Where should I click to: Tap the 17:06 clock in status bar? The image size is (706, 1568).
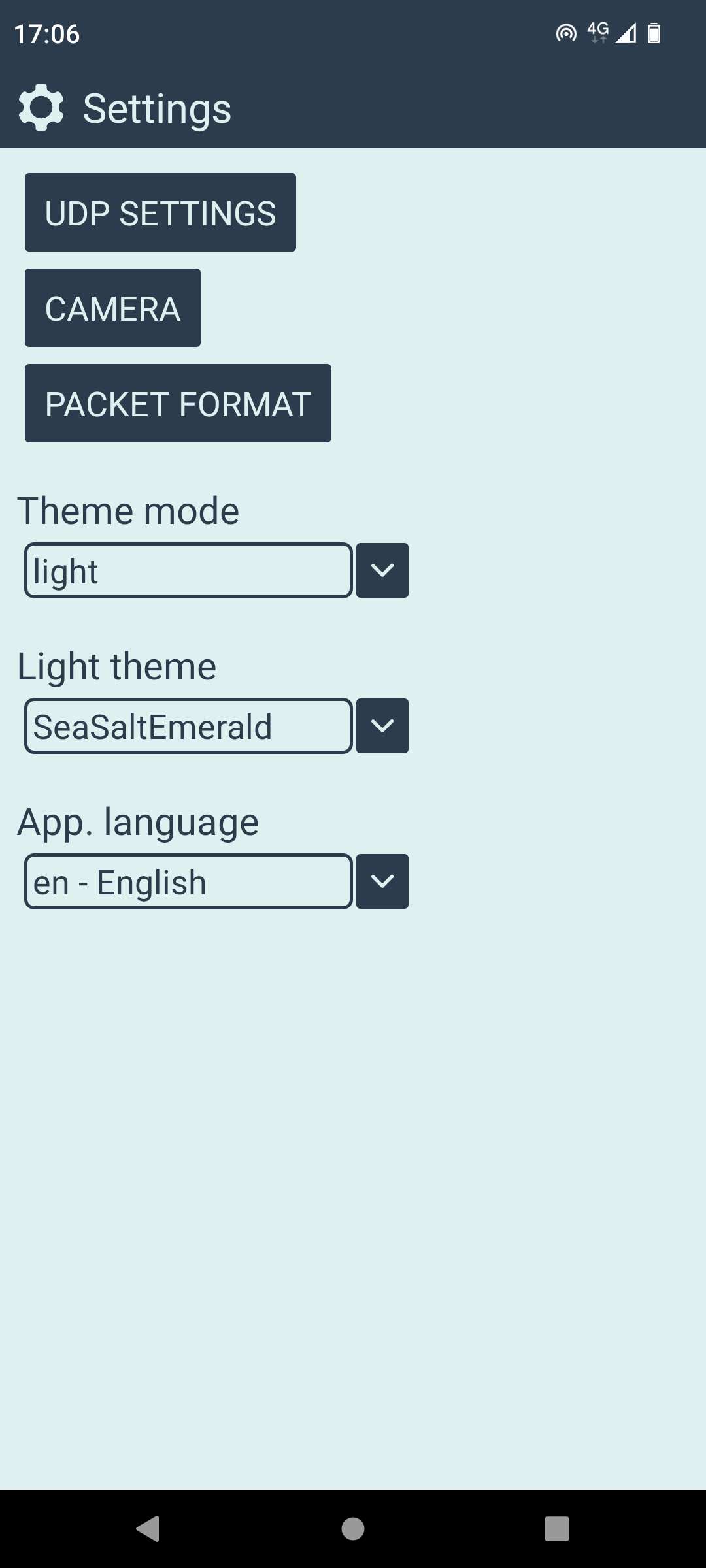(x=47, y=34)
